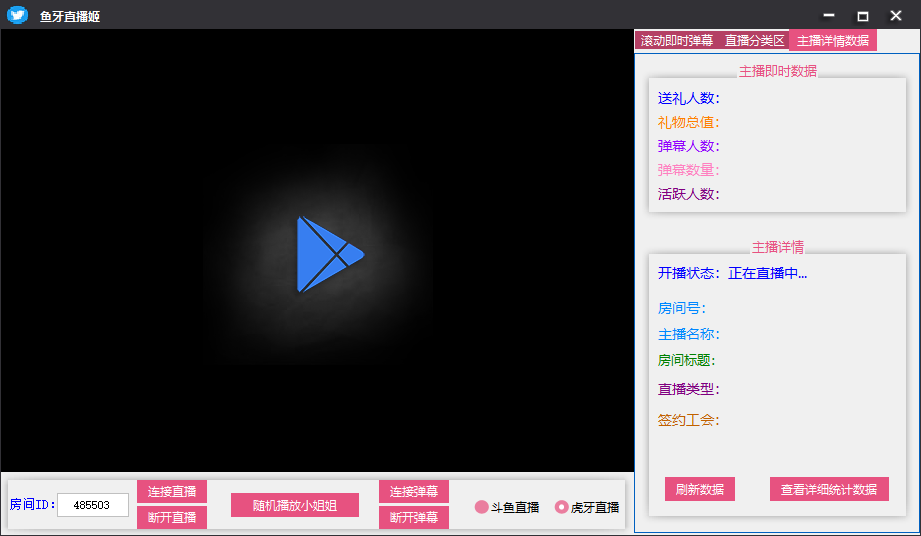This screenshot has width=921, height=536.
Task: Click the 弹幕人数 label
Action: 688,146
